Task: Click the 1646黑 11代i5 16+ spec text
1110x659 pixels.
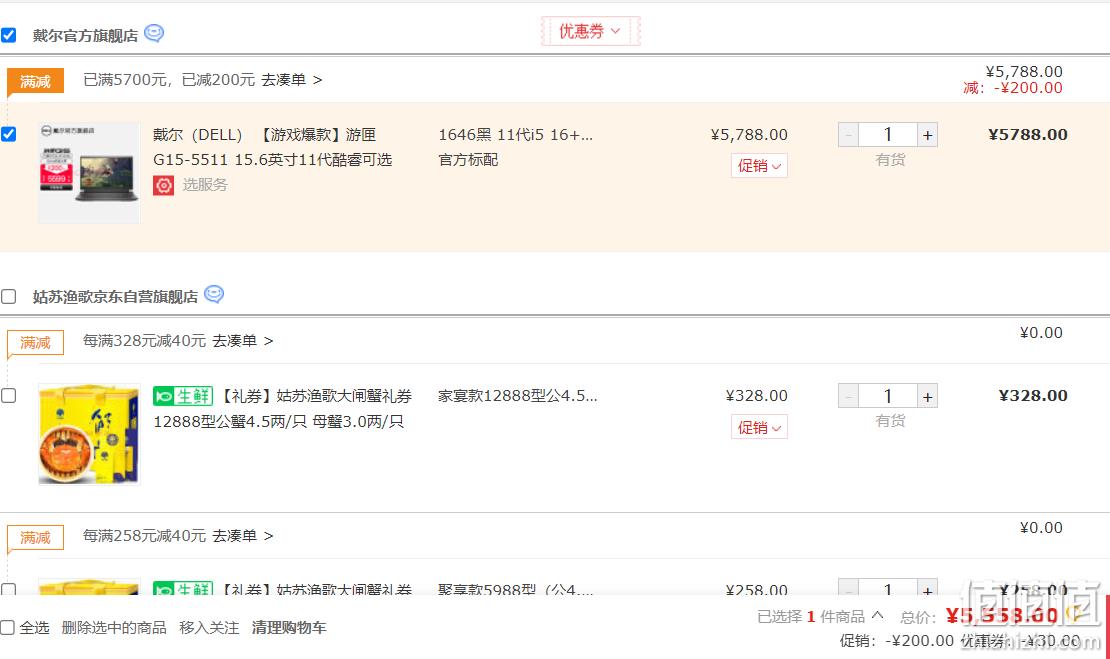Action: [516, 134]
